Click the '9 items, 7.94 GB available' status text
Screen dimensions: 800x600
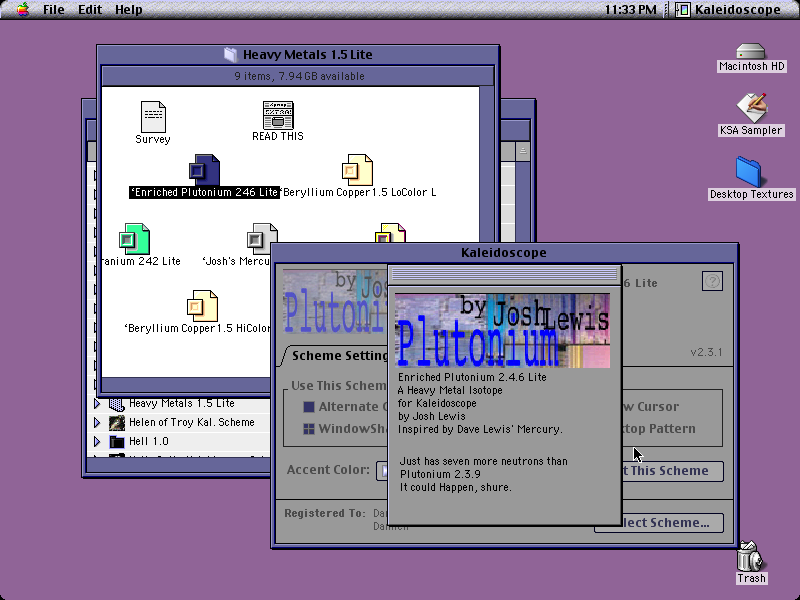click(x=299, y=76)
